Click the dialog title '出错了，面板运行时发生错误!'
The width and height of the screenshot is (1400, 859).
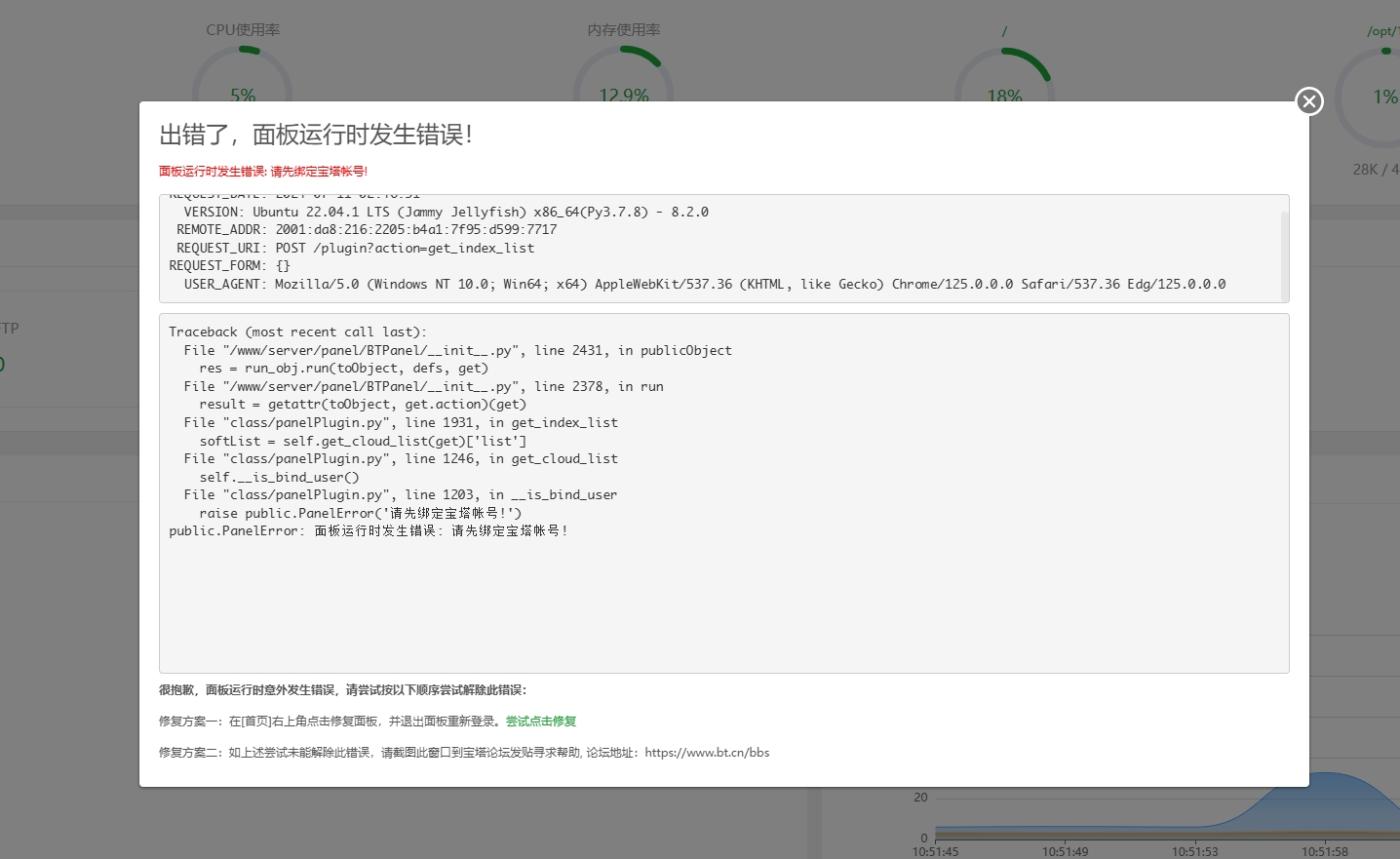click(x=317, y=135)
